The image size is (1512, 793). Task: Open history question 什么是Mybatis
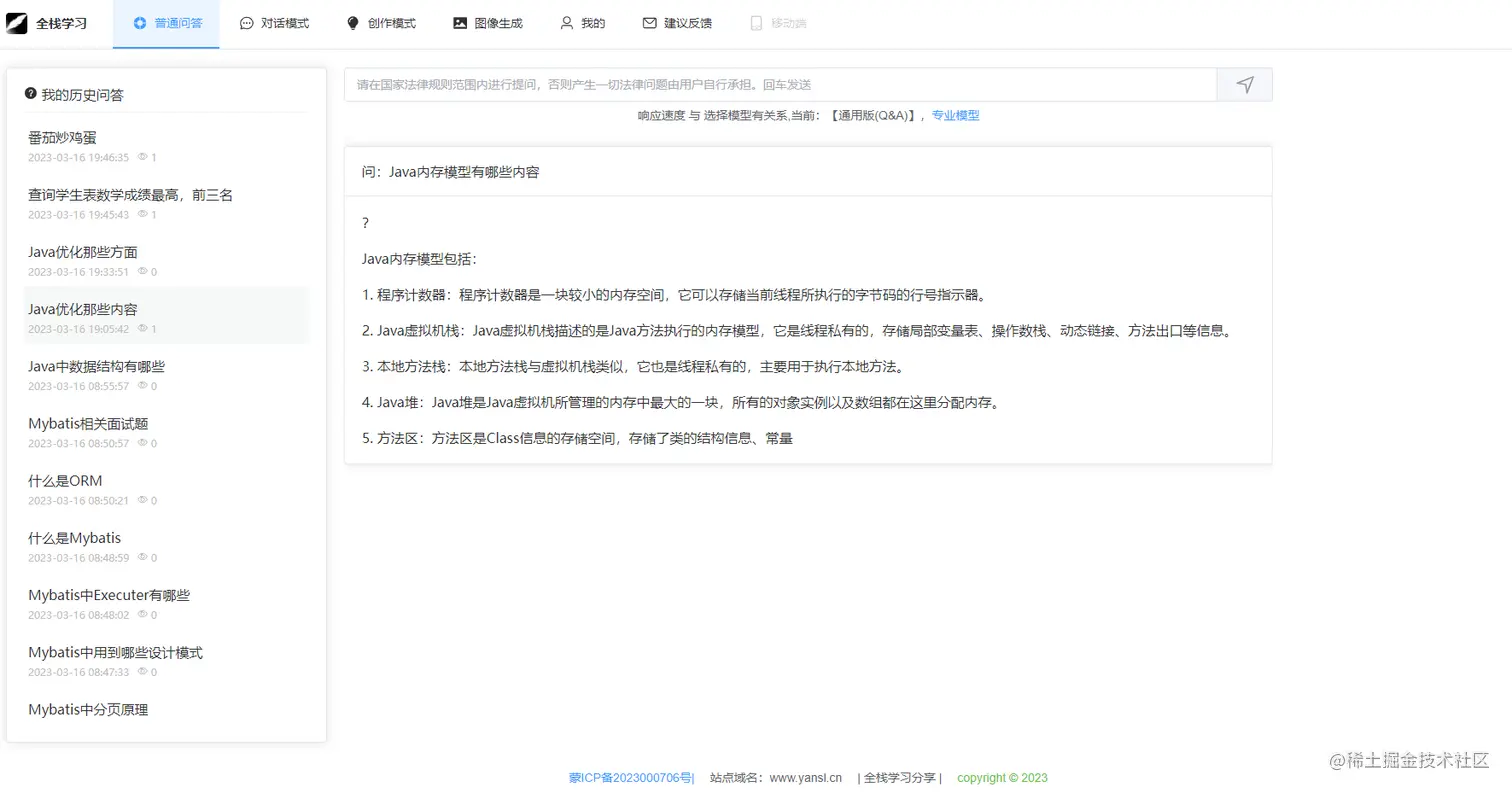pos(74,537)
